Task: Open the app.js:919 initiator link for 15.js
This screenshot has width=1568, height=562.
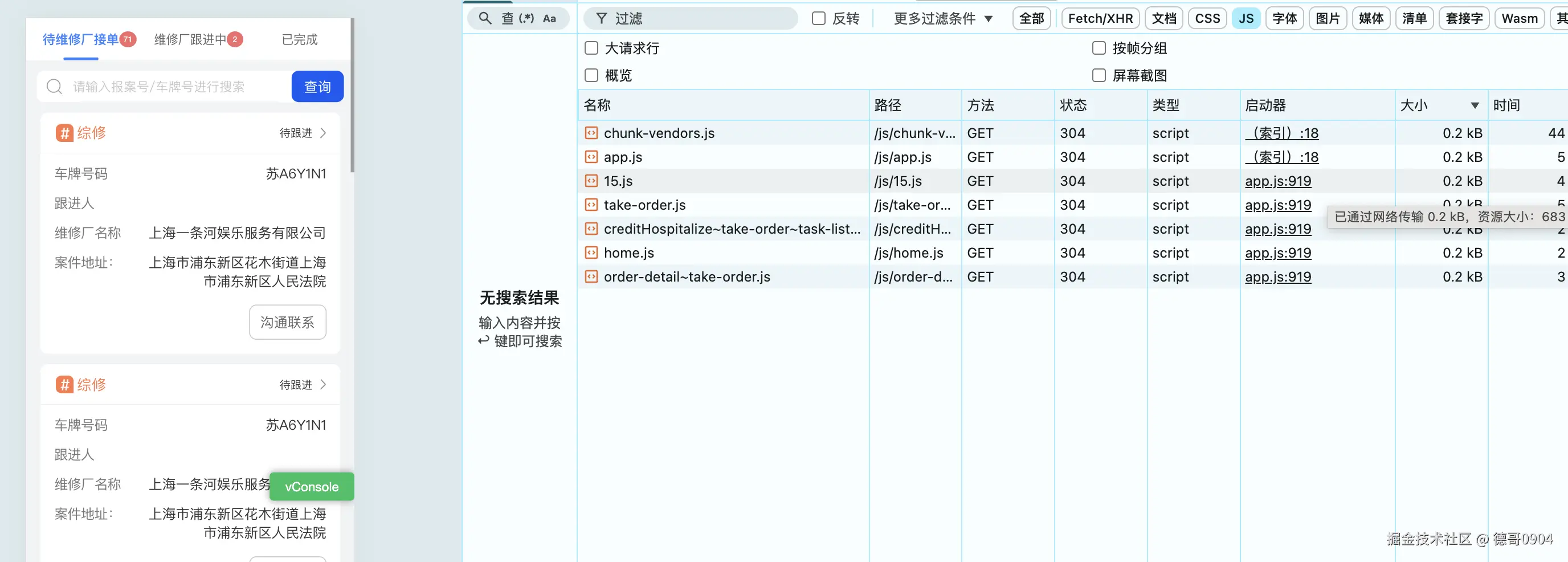Action: (1277, 181)
